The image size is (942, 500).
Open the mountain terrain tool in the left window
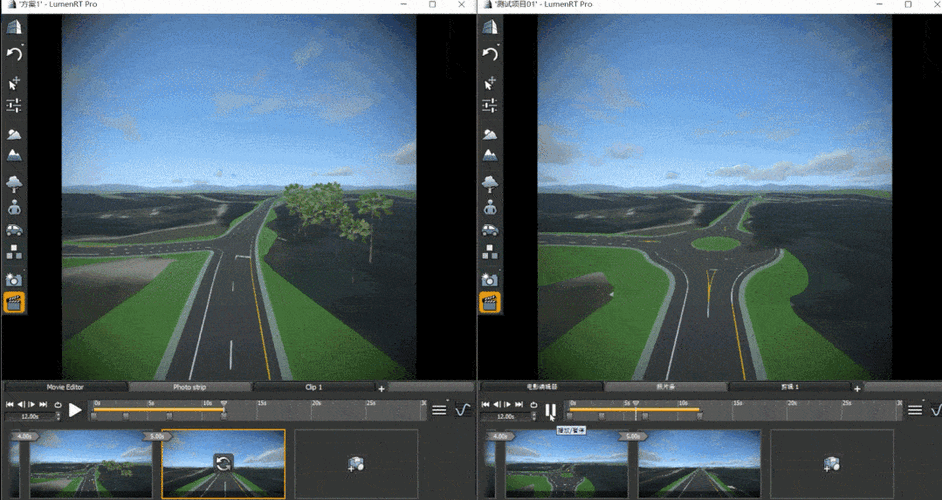(x=14, y=155)
